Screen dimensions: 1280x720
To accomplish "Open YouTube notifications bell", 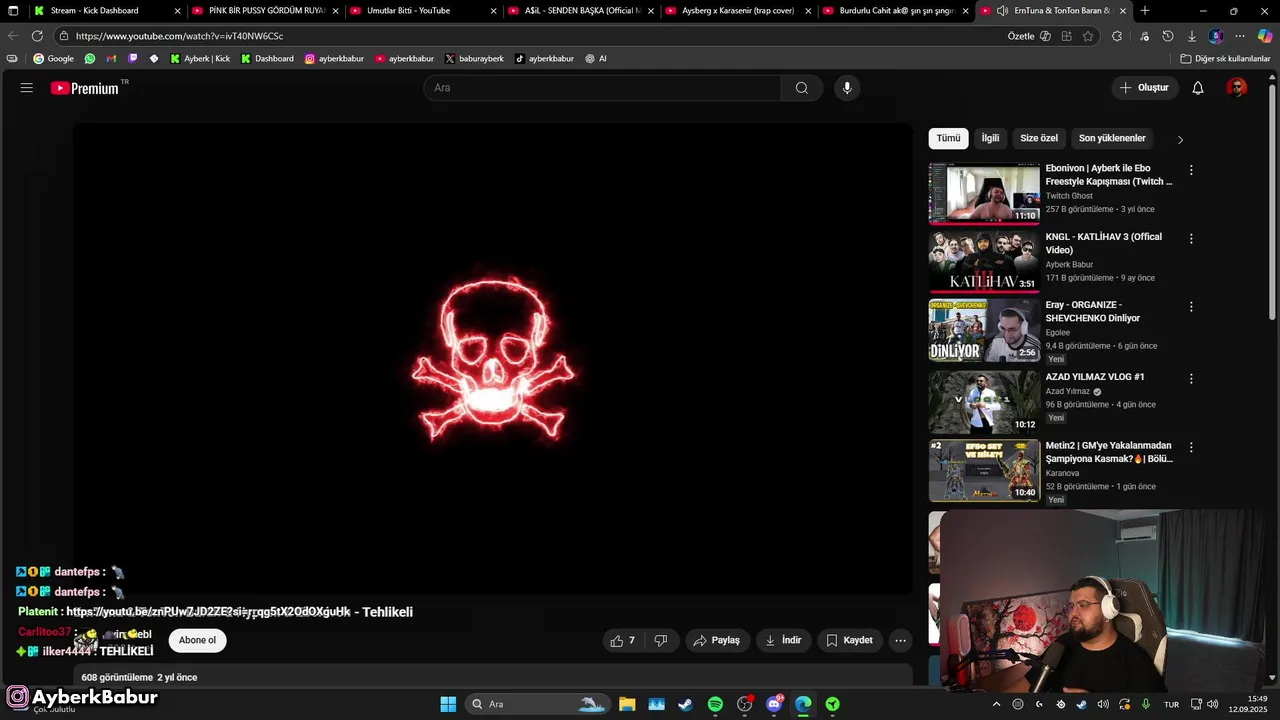I will click(1197, 88).
